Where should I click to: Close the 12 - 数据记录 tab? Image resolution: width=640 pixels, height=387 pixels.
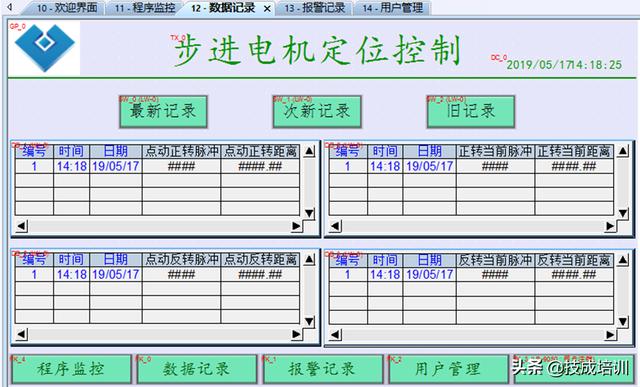point(267,9)
